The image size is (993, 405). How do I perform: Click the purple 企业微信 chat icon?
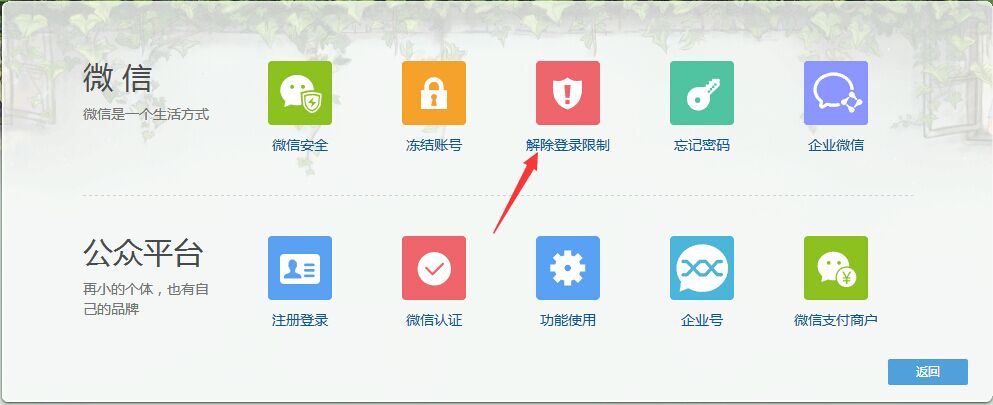pos(836,93)
